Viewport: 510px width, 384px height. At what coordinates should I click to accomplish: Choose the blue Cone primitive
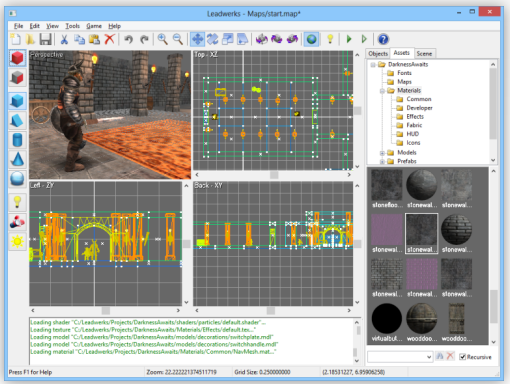[17, 159]
